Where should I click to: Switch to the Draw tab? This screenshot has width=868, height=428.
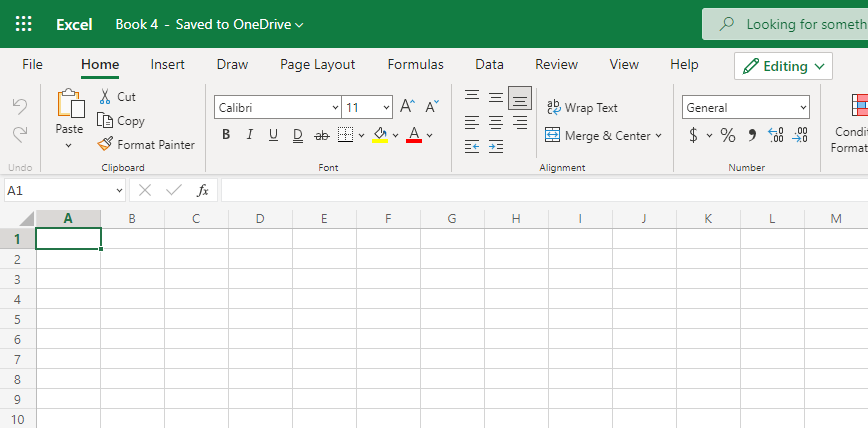tap(232, 65)
